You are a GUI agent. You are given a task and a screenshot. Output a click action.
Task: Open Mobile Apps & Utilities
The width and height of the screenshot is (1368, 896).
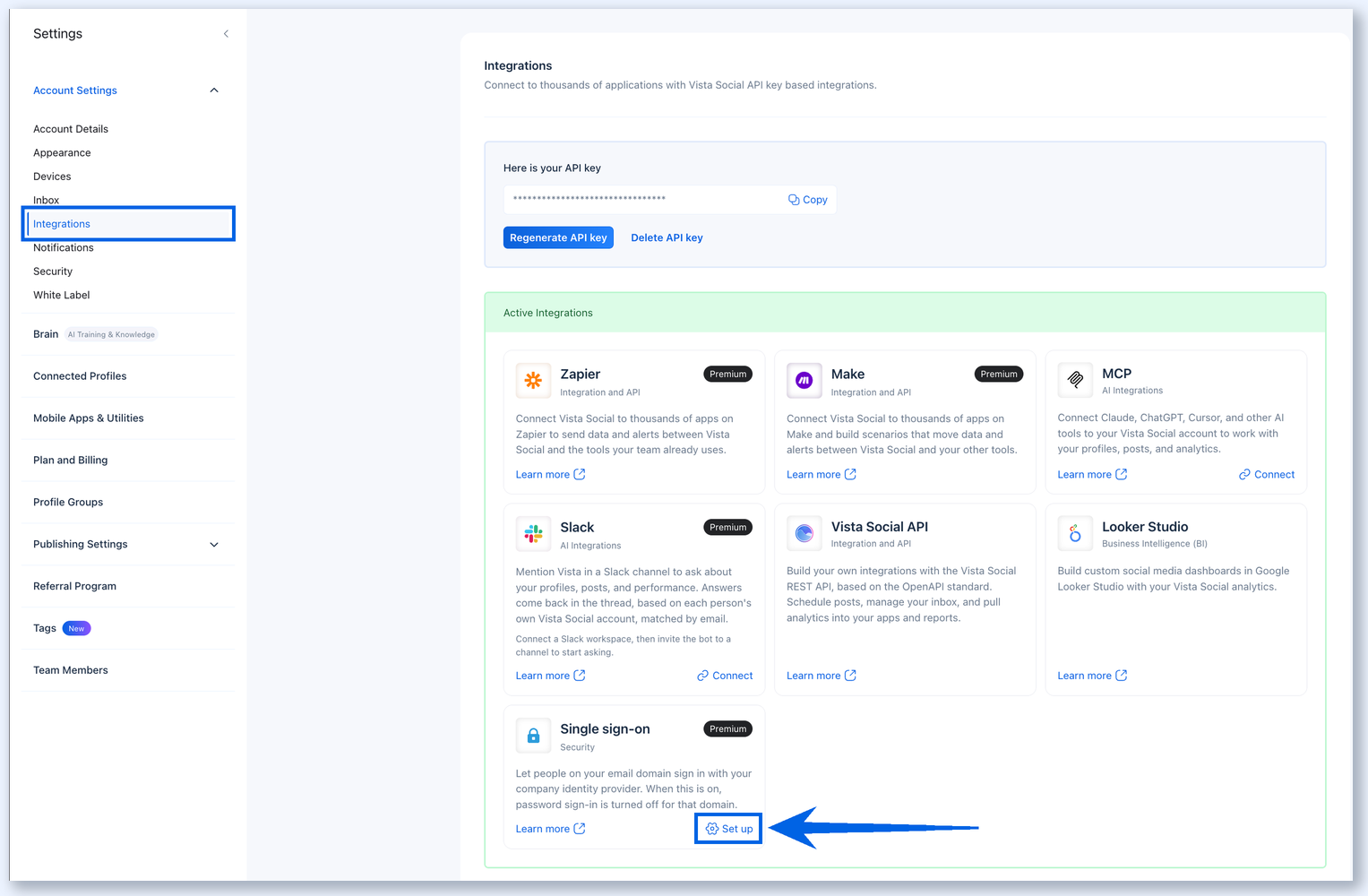[x=89, y=418]
